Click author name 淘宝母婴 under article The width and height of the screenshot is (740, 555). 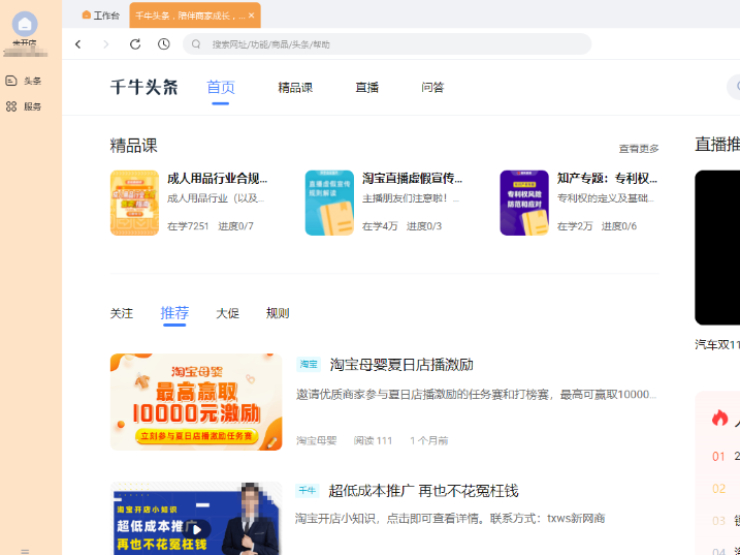pyautogui.click(x=316, y=440)
